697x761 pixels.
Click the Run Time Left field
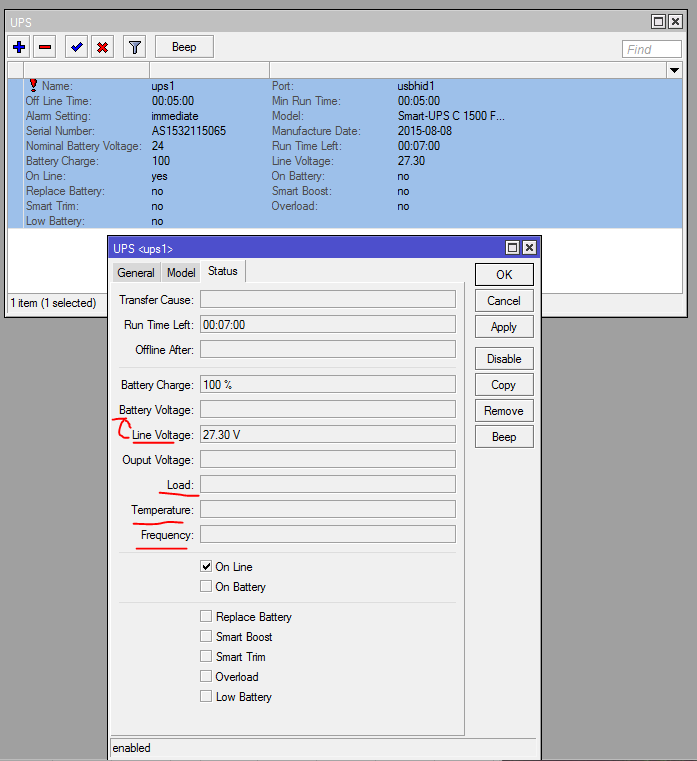point(328,325)
